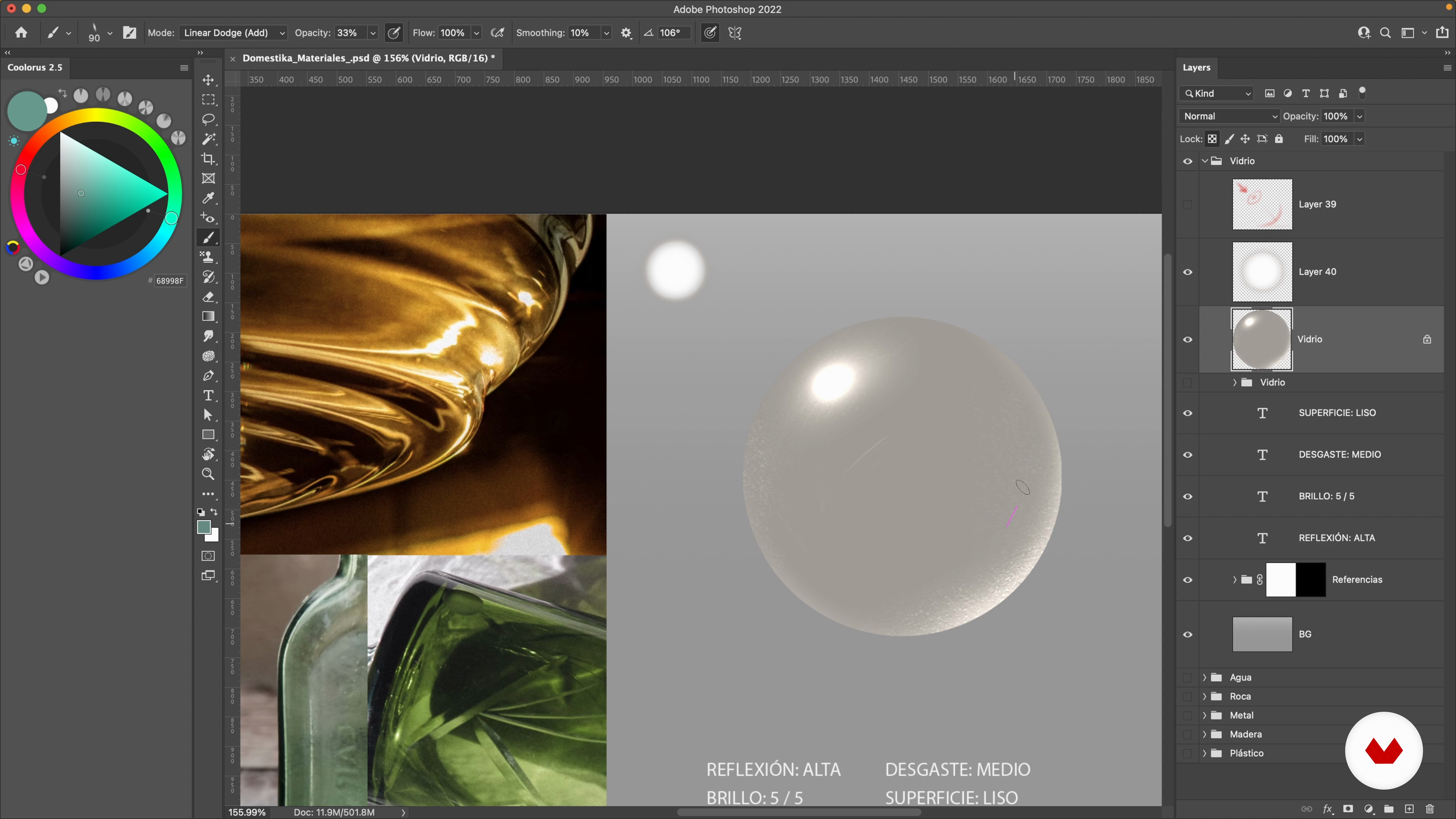Open Coolorus panel menu

(x=184, y=67)
